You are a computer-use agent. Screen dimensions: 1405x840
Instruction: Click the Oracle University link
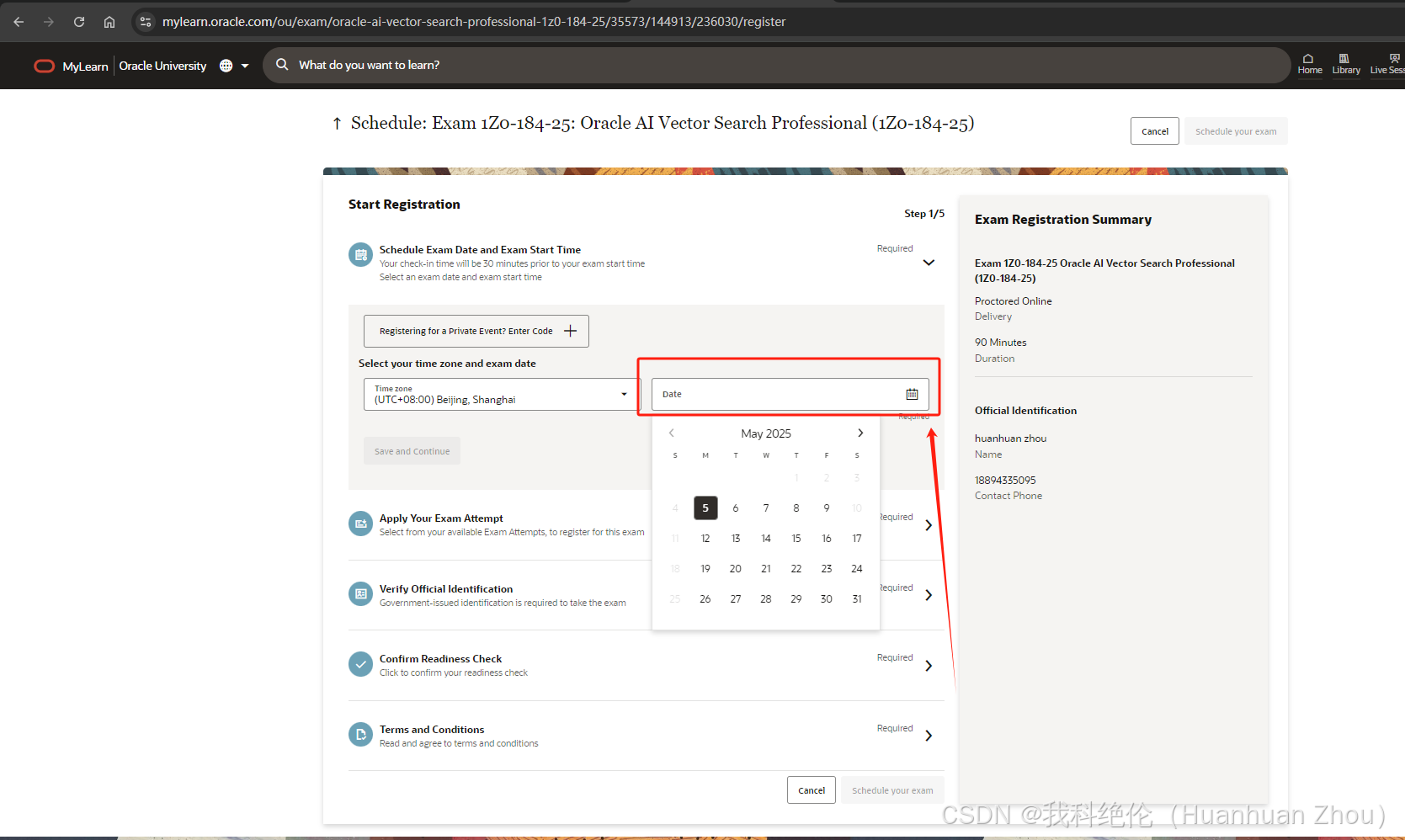click(x=162, y=66)
